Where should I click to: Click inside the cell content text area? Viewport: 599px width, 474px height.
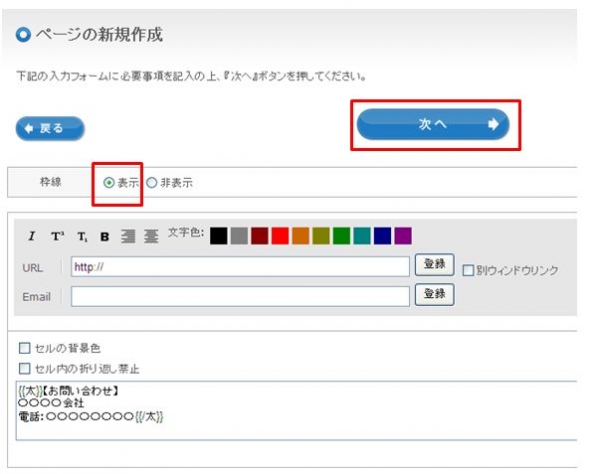click(296, 411)
